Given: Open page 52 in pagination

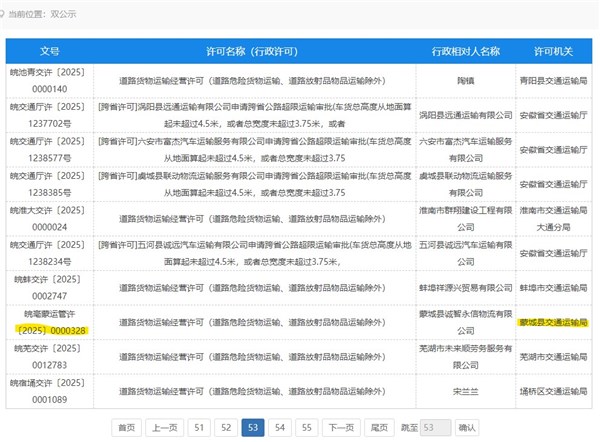Looking at the screenshot, I should tap(226, 427).
